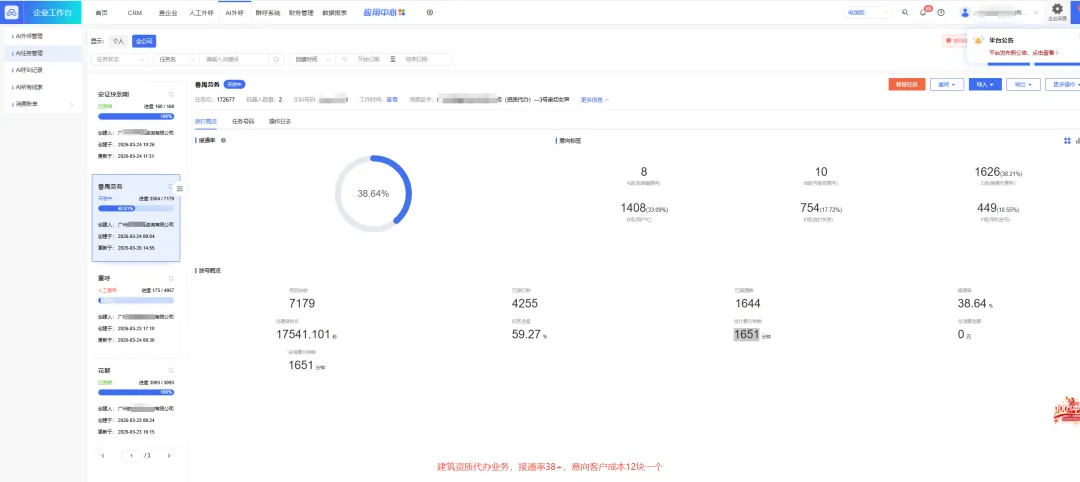Click the user avatar icon

[964, 12]
